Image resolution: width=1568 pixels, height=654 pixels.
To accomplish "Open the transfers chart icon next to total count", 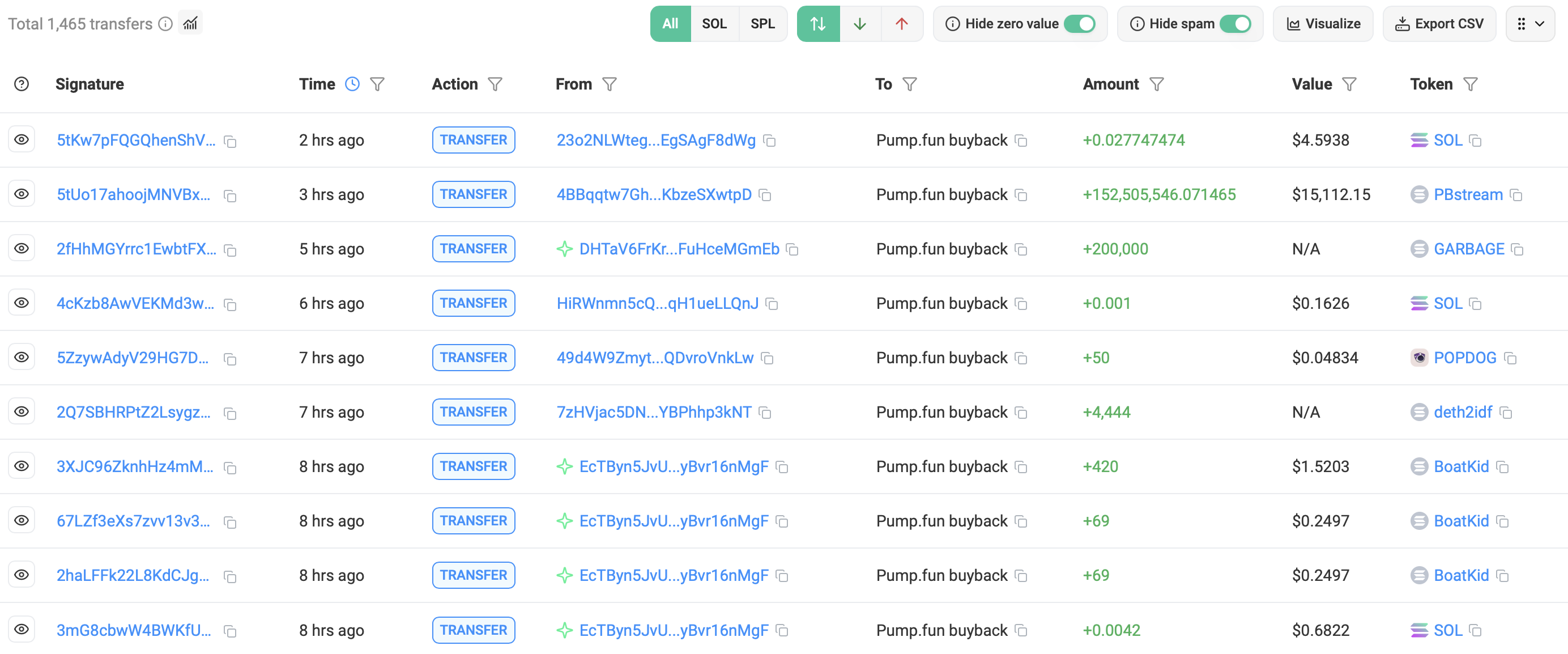I will click(x=190, y=23).
